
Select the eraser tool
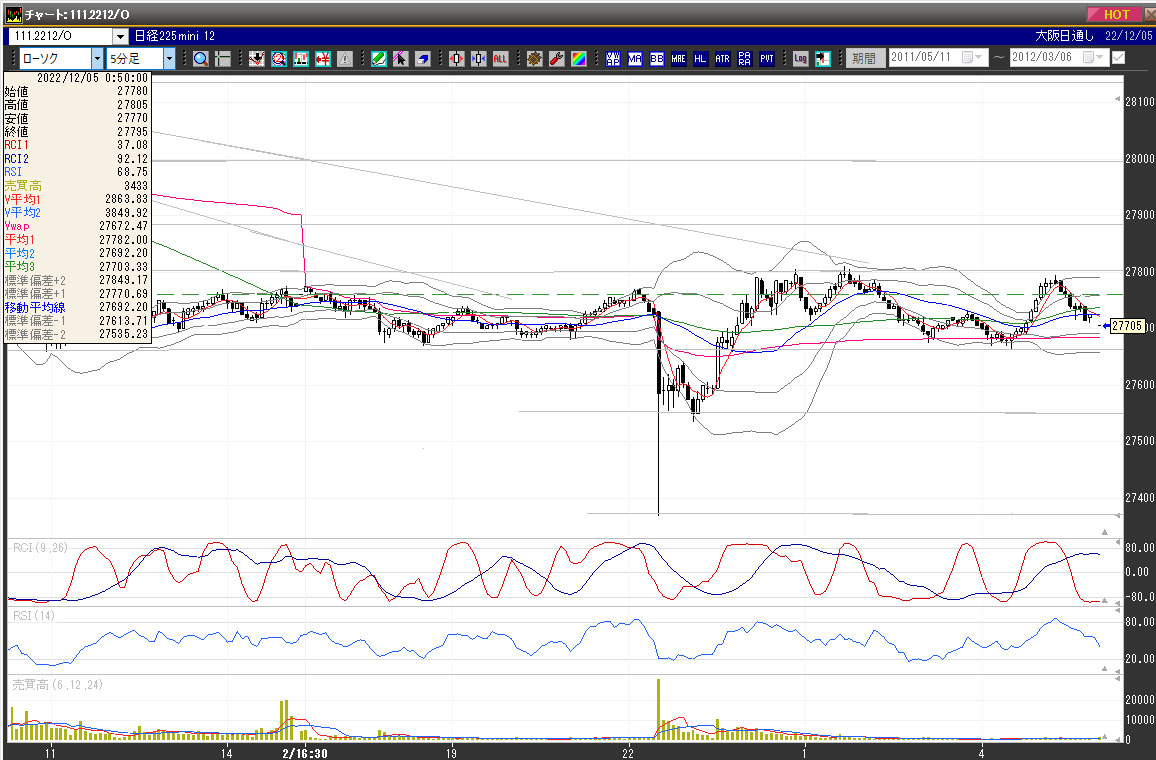coord(422,59)
